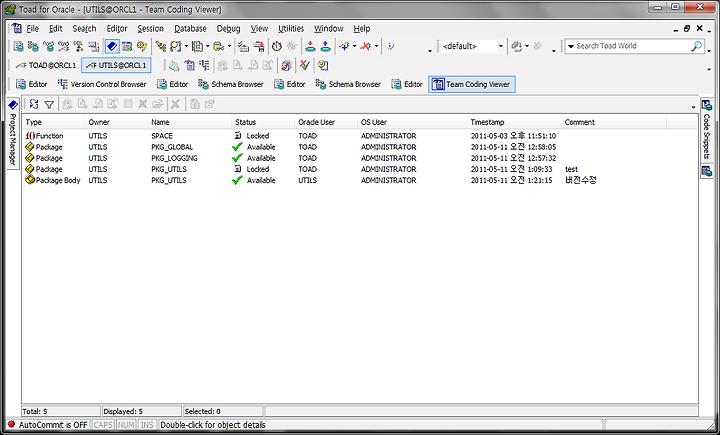
Task: Open the Debug menu
Action: (228, 28)
